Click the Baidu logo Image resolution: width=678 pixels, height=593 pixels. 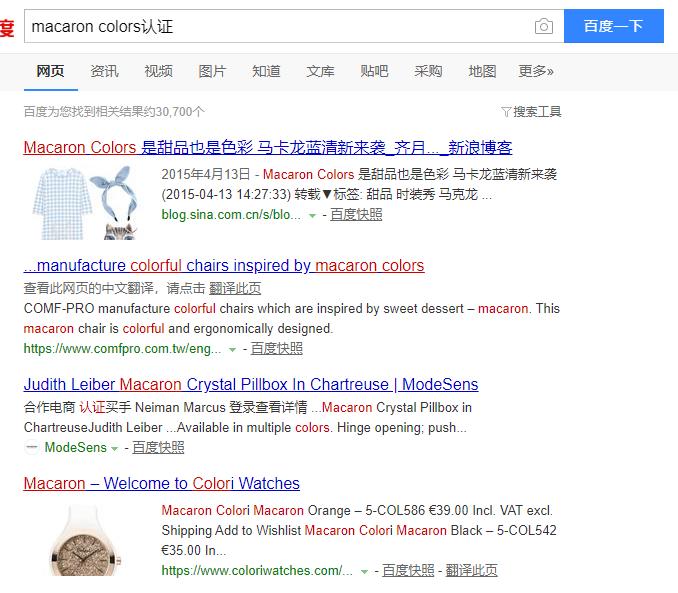7,27
